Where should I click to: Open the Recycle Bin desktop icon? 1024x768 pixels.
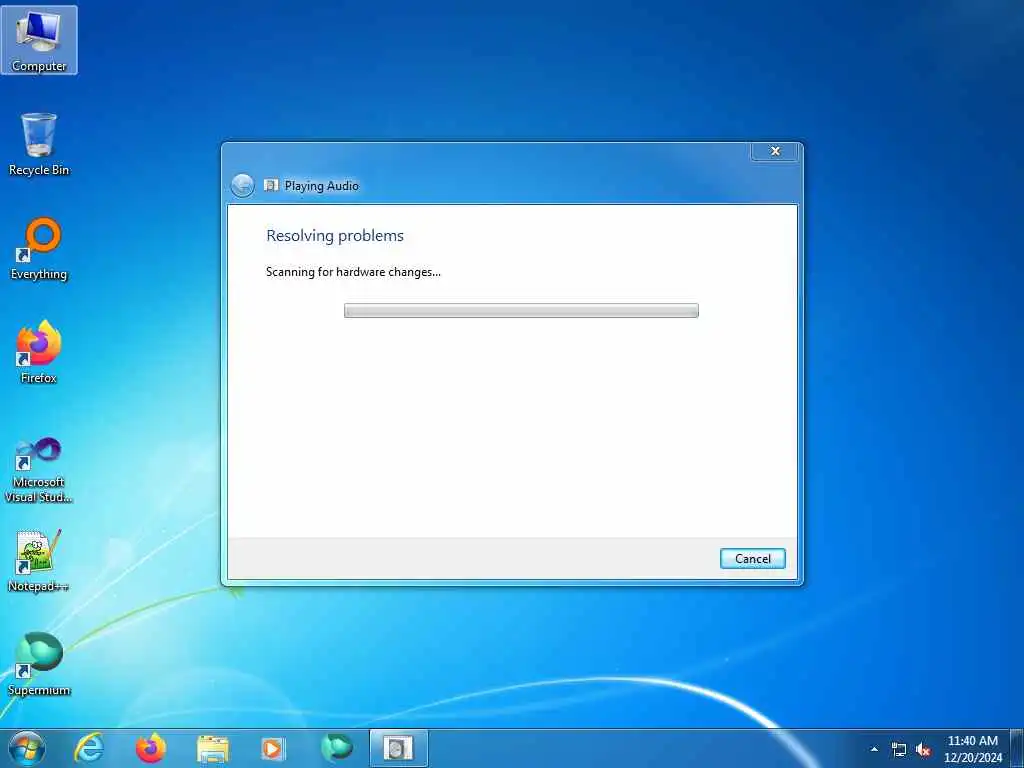click(39, 144)
